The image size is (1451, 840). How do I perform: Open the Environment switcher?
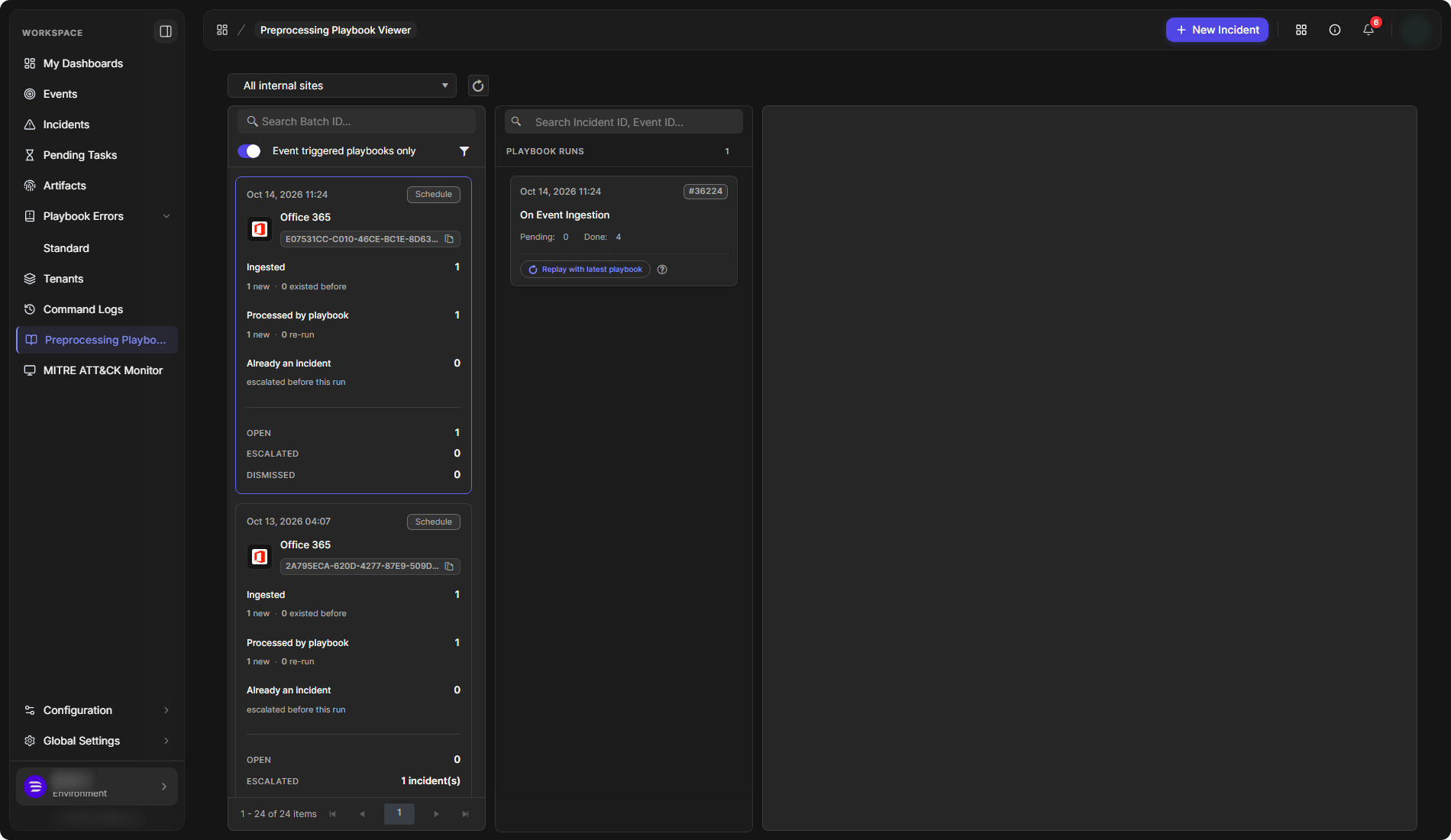pos(97,787)
